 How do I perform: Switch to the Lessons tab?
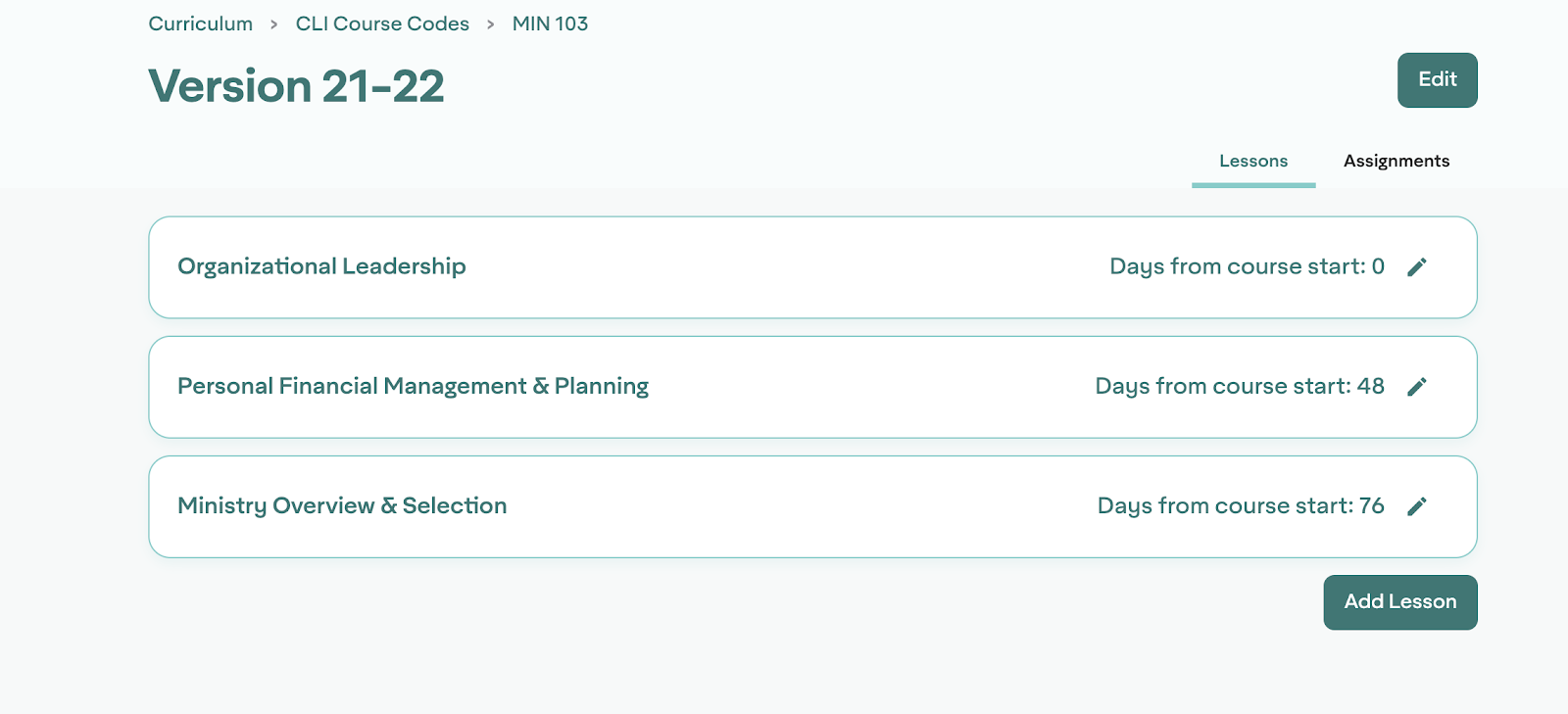[x=1253, y=161]
